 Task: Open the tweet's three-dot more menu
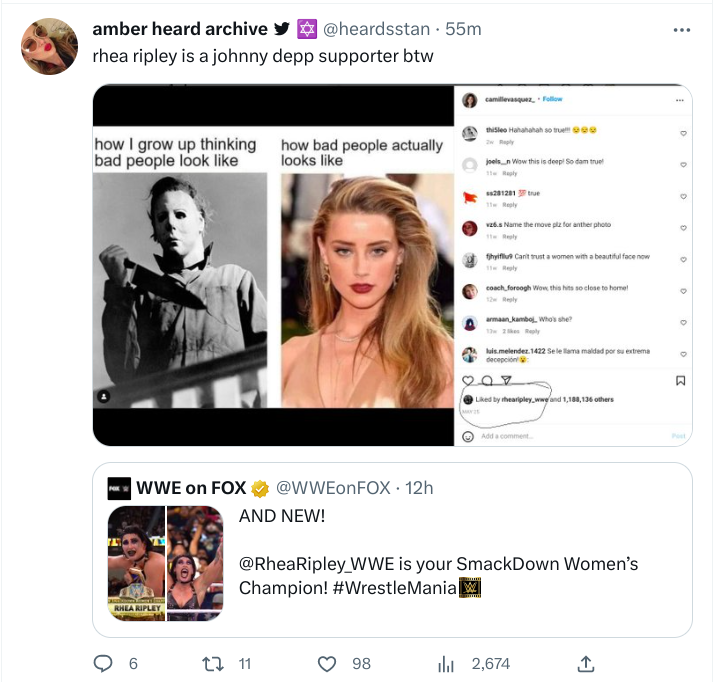click(682, 30)
